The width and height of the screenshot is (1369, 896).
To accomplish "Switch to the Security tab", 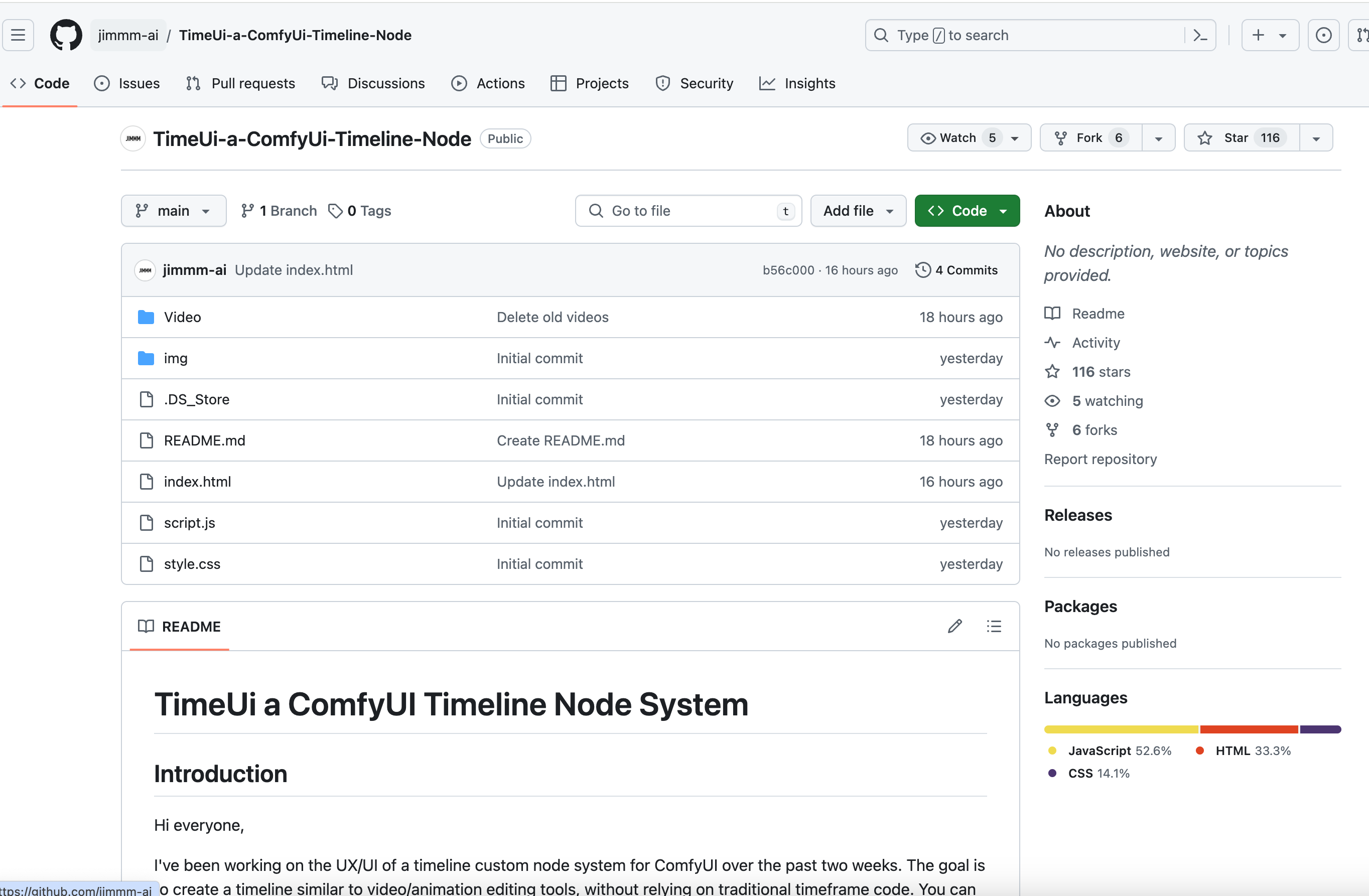I will (694, 83).
